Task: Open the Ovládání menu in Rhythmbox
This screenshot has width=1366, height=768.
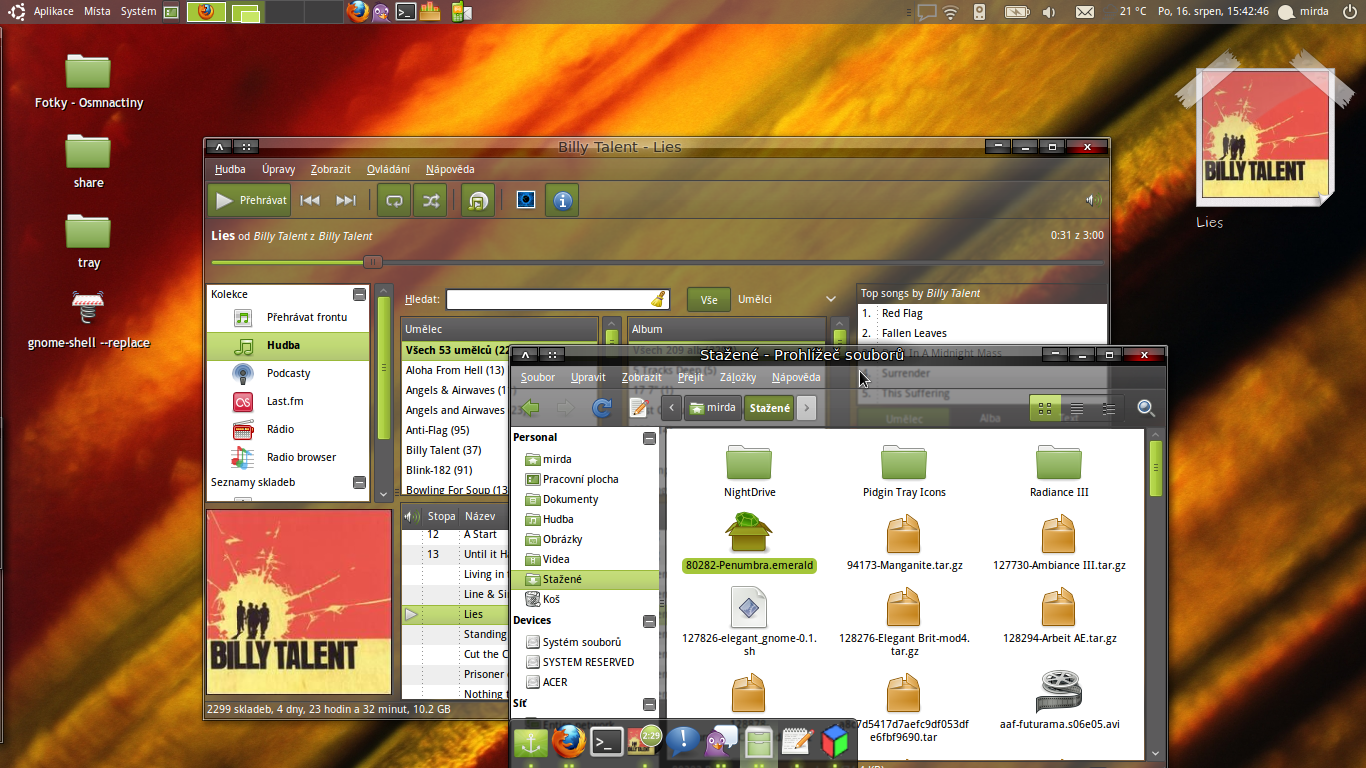Action: [x=388, y=169]
